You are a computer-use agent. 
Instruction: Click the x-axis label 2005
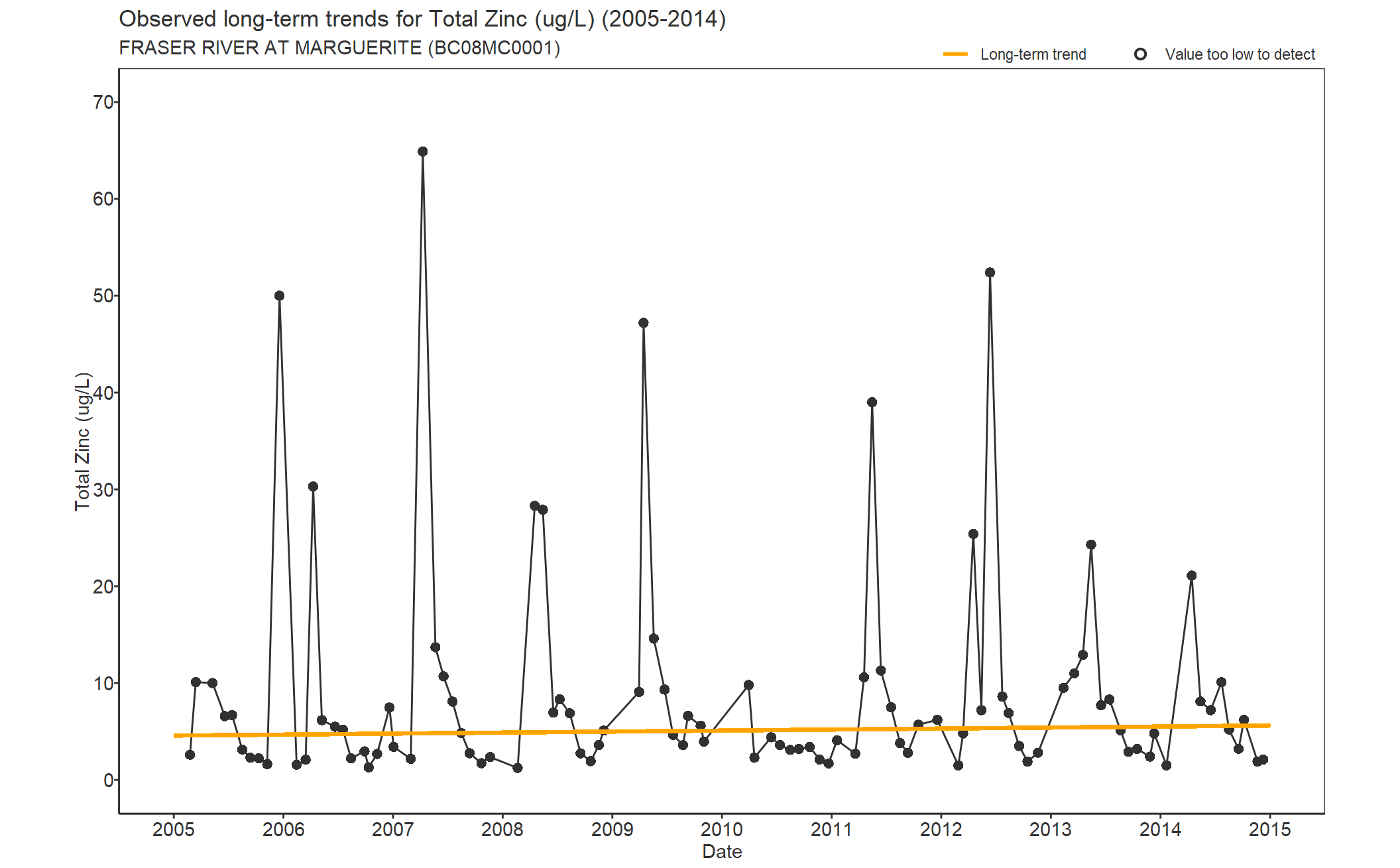click(174, 830)
